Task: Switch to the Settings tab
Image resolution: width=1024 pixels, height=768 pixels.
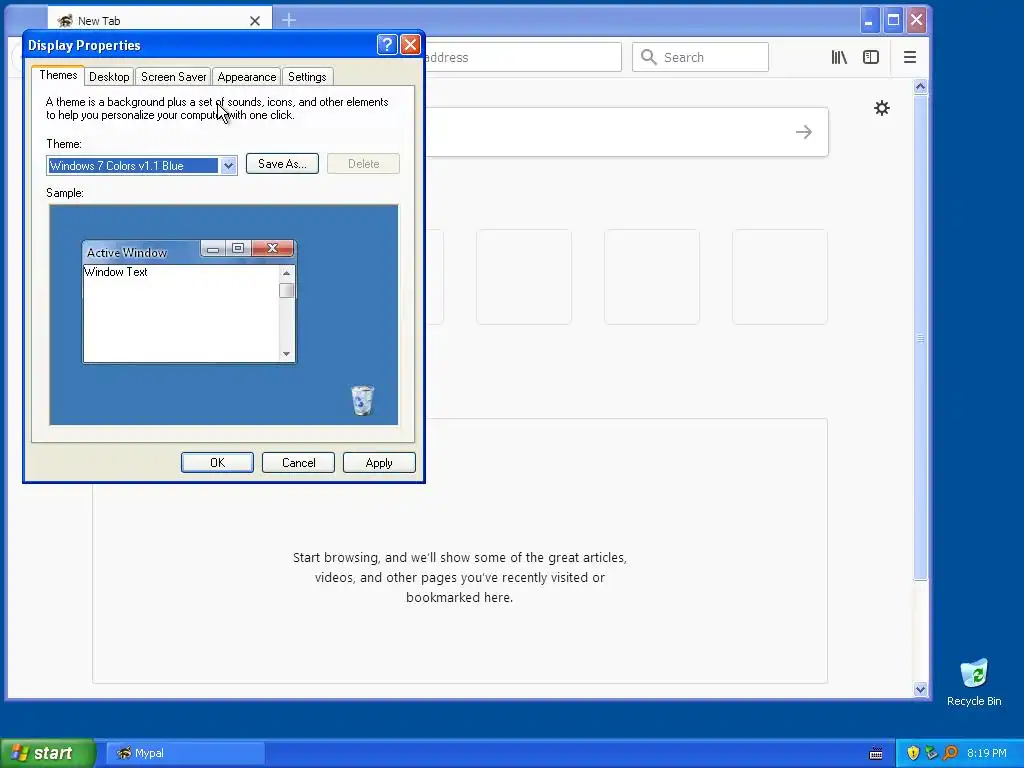Action: pyautogui.click(x=307, y=76)
